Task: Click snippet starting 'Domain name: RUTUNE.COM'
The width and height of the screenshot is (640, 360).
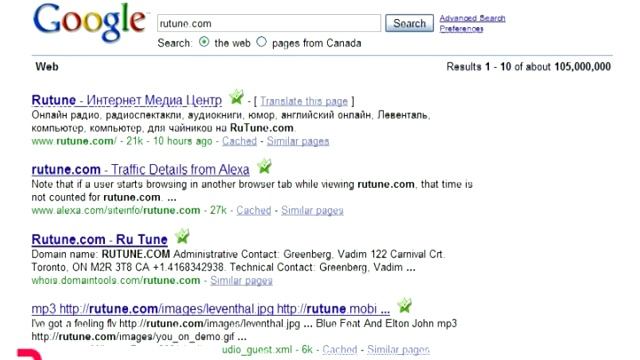Action: pos(238,261)
